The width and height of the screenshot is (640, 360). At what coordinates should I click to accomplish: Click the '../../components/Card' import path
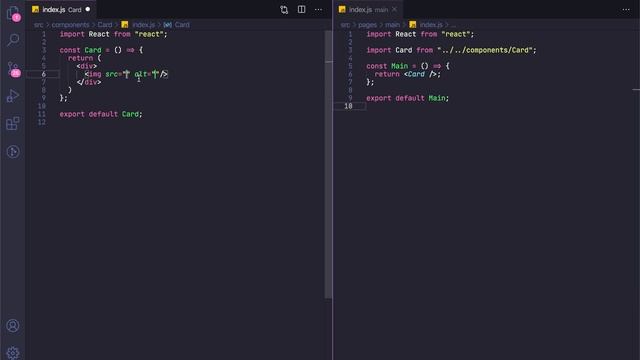tap(487, 50)
